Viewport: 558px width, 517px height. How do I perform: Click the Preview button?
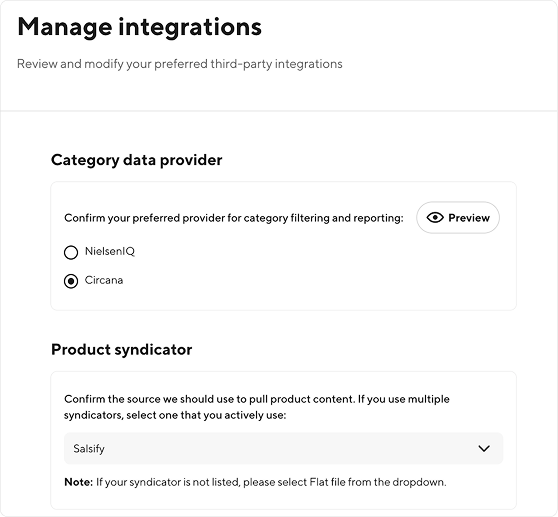tap(458, 217)
